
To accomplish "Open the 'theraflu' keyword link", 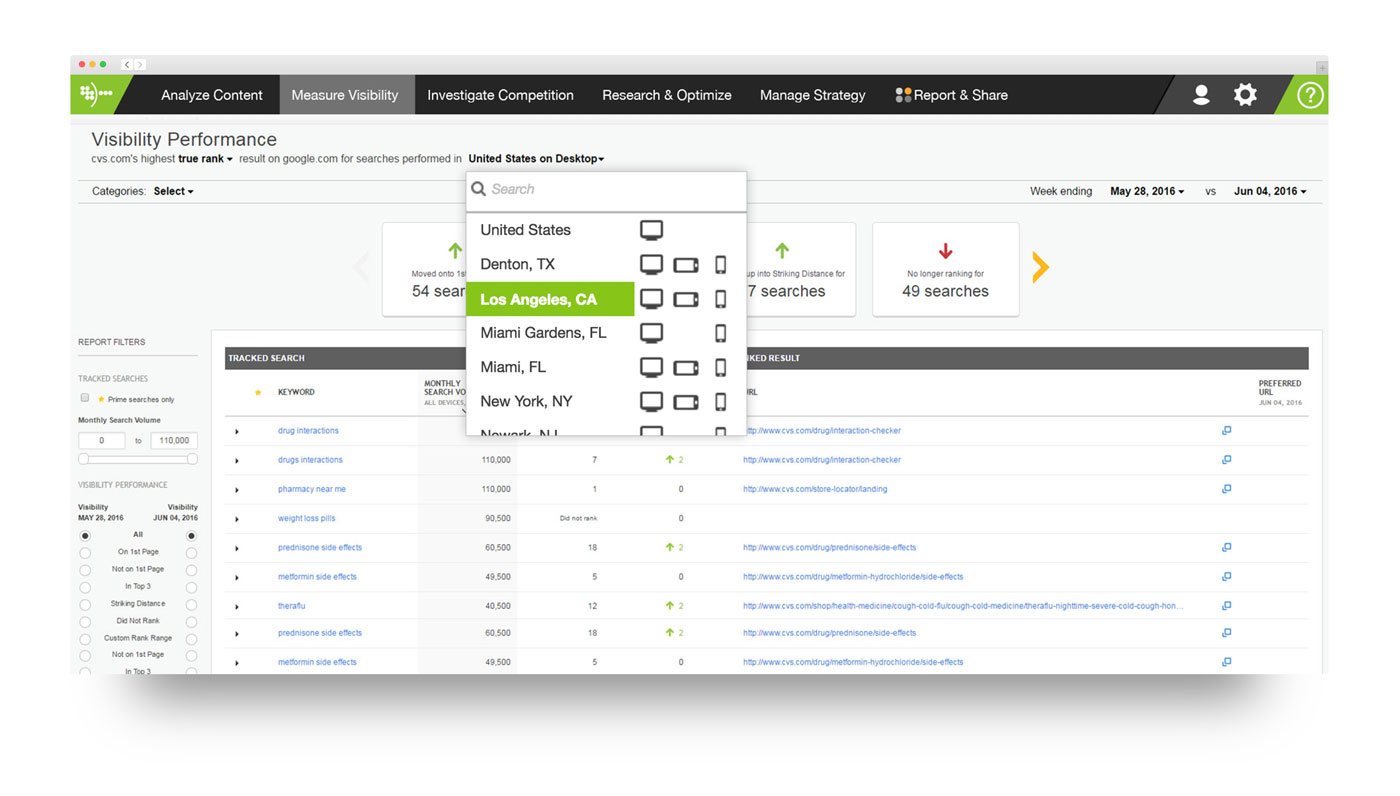I will tap(291, 606).
